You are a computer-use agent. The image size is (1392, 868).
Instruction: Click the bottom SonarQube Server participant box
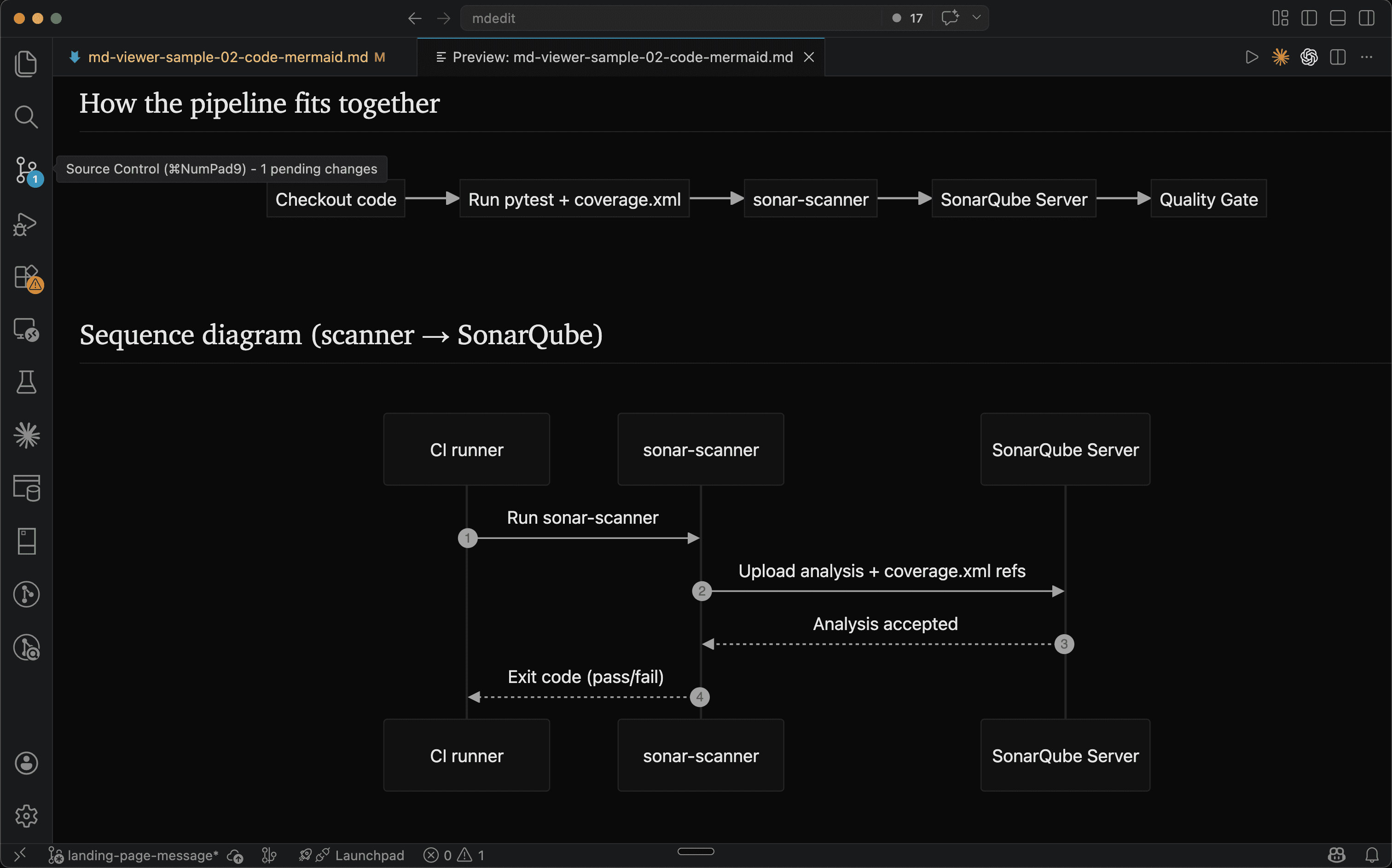[1065, 756]
